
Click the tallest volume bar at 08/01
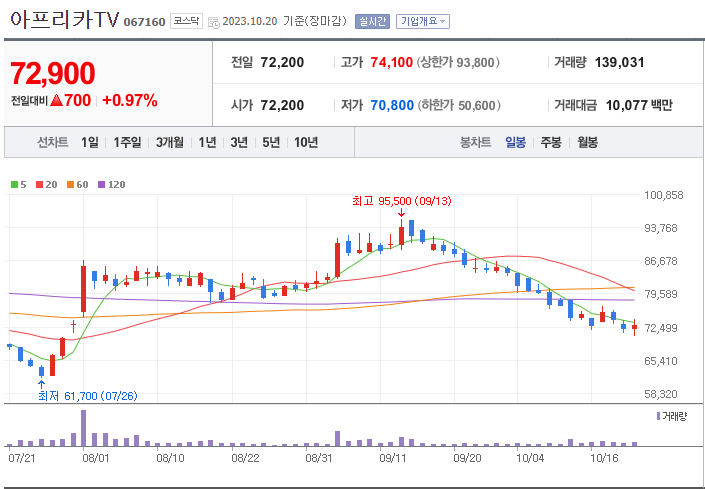(83, 428)
